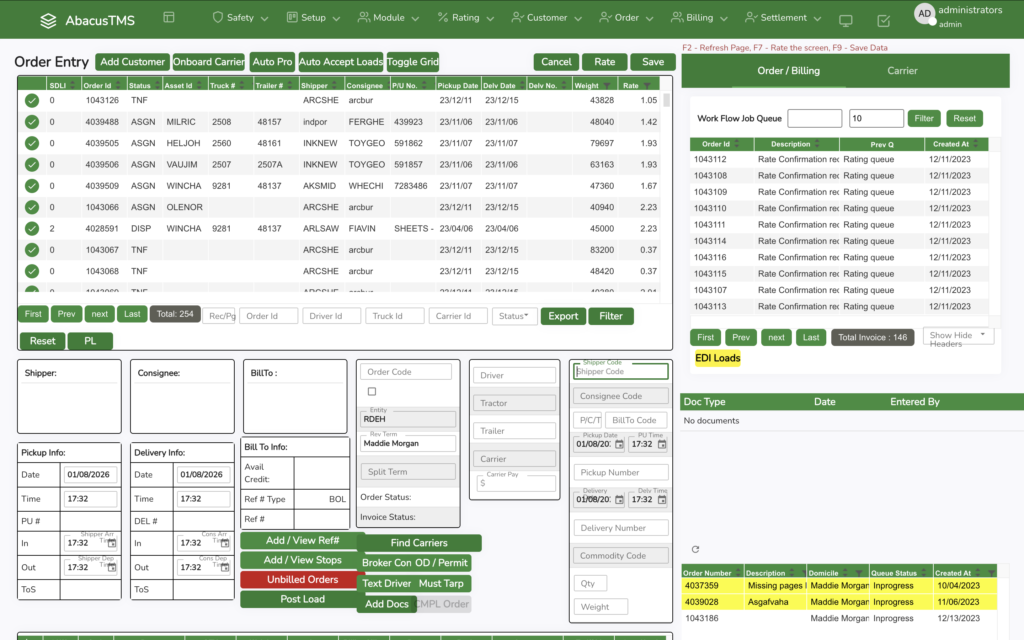Open the administrators user avatar

(x=925, y=14)
